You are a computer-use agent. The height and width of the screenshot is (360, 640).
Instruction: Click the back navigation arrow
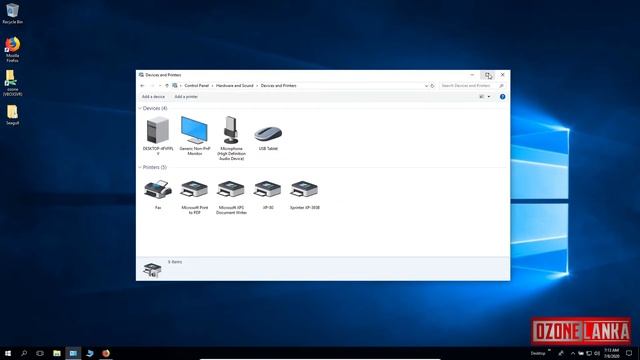[x=142, y=86]
